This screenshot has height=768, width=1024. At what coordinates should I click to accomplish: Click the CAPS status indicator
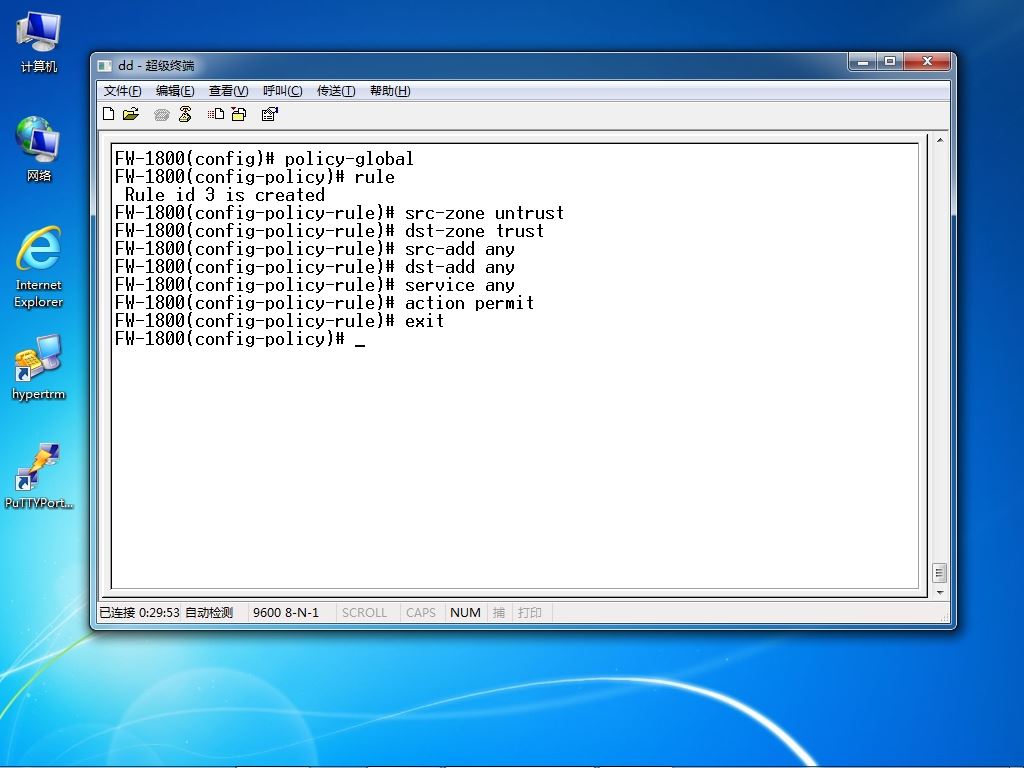coord(421,613)
